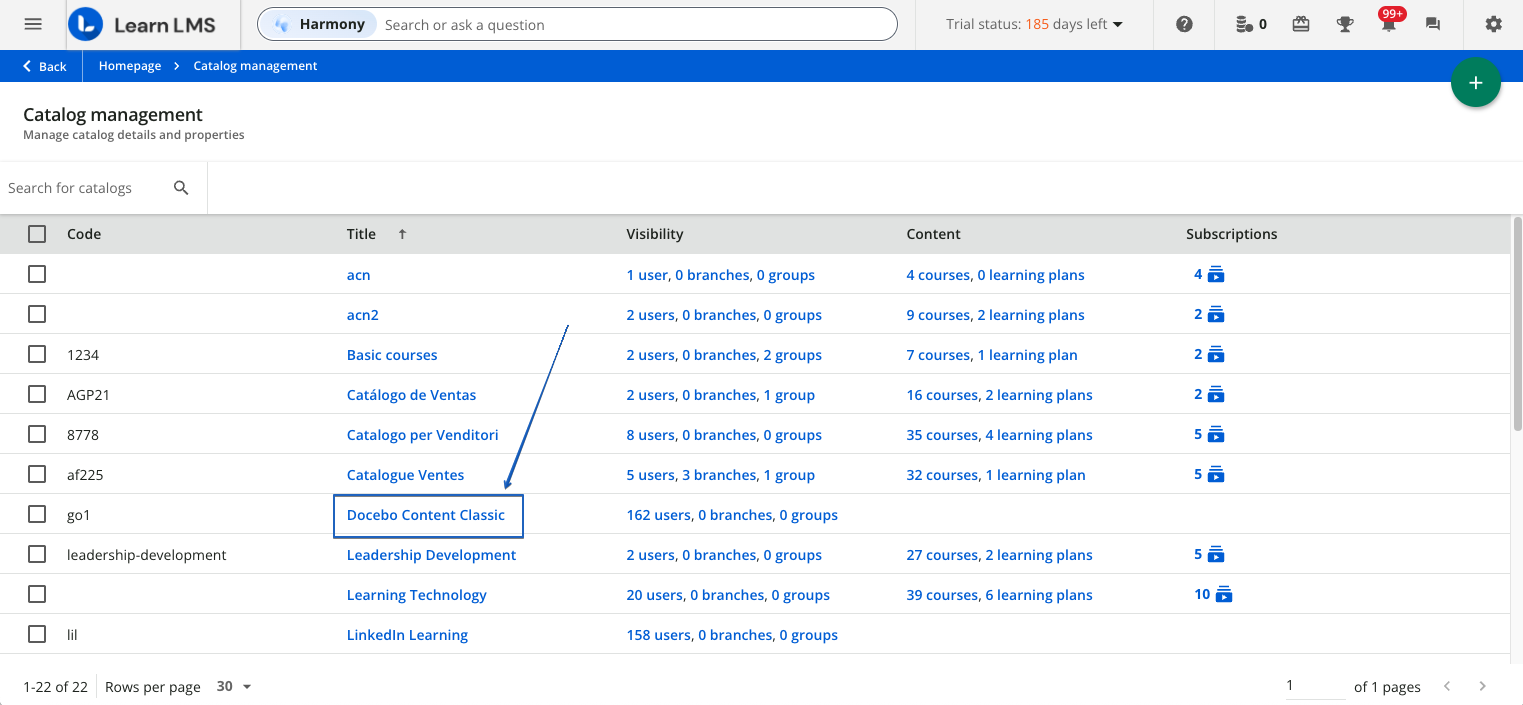Screen dimensions: 1523x705
Task: Open the hamburger navigation menu
Action: pos(33,23)
